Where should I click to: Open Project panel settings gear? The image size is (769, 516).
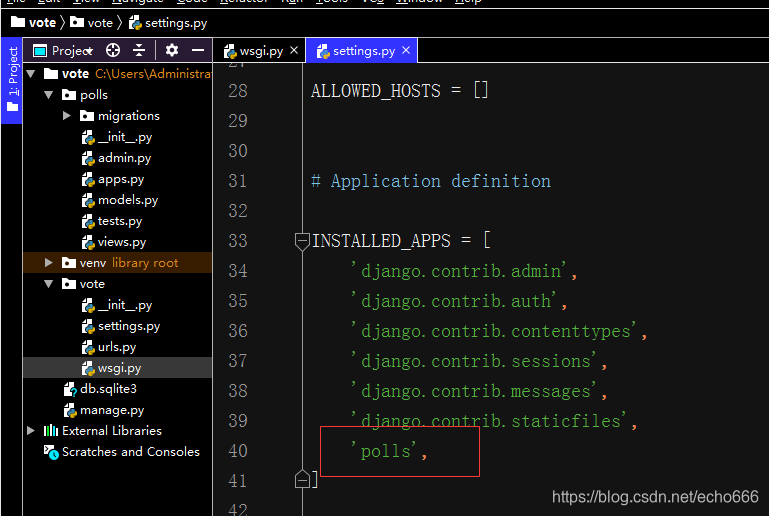tap(172, 50)
